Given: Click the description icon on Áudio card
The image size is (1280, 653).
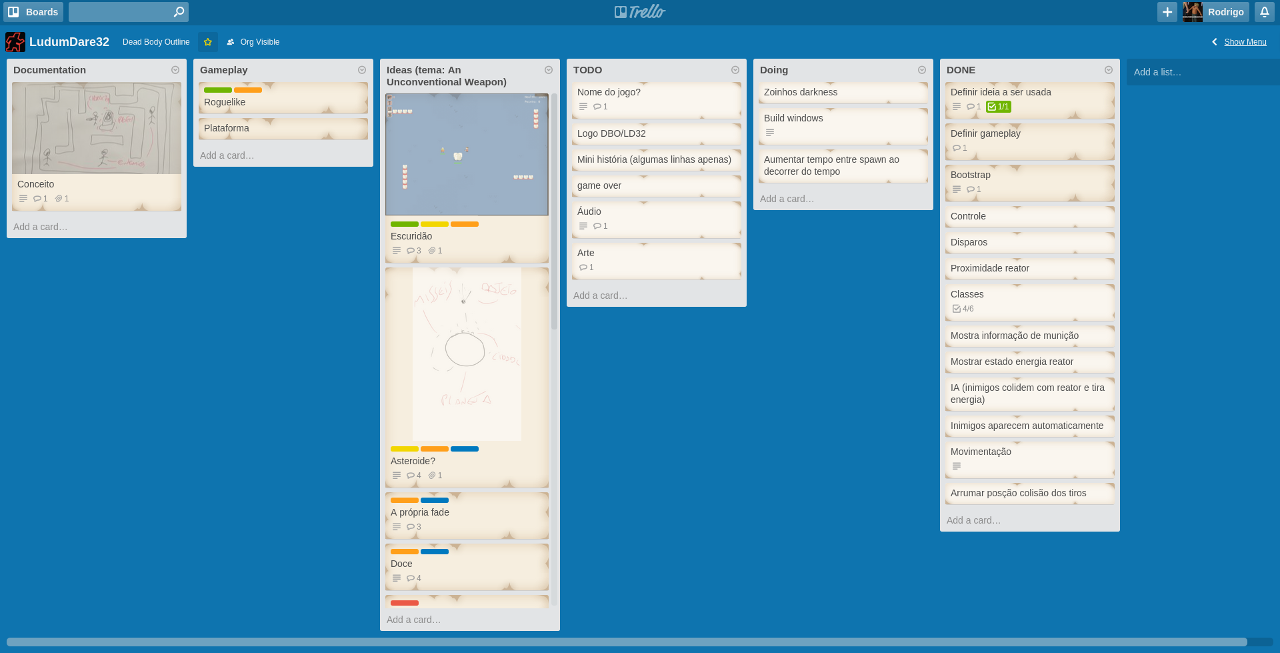Looking at the screenshot, I should (x=583, y=226).
